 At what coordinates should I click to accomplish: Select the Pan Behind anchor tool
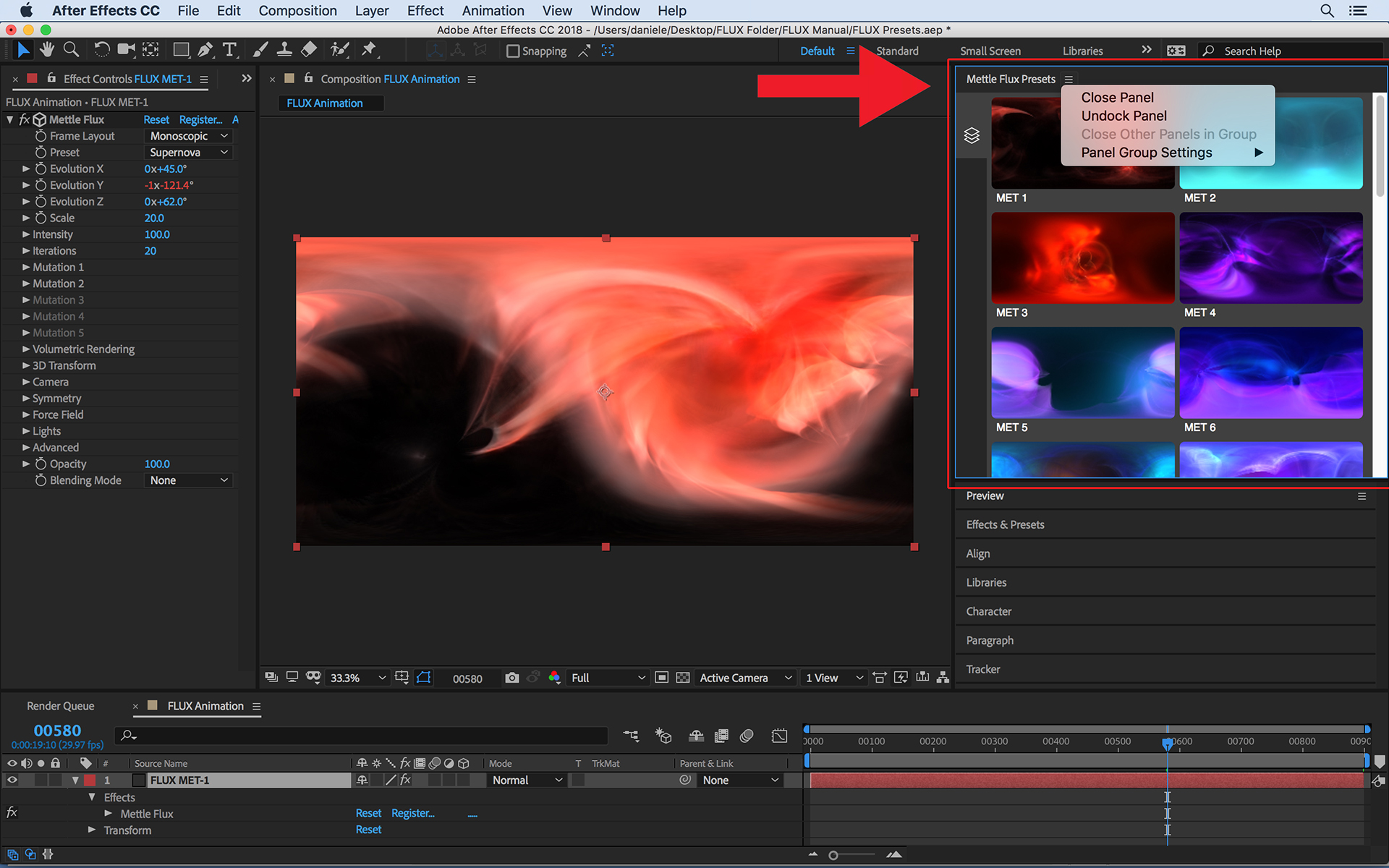click(150, 50)
